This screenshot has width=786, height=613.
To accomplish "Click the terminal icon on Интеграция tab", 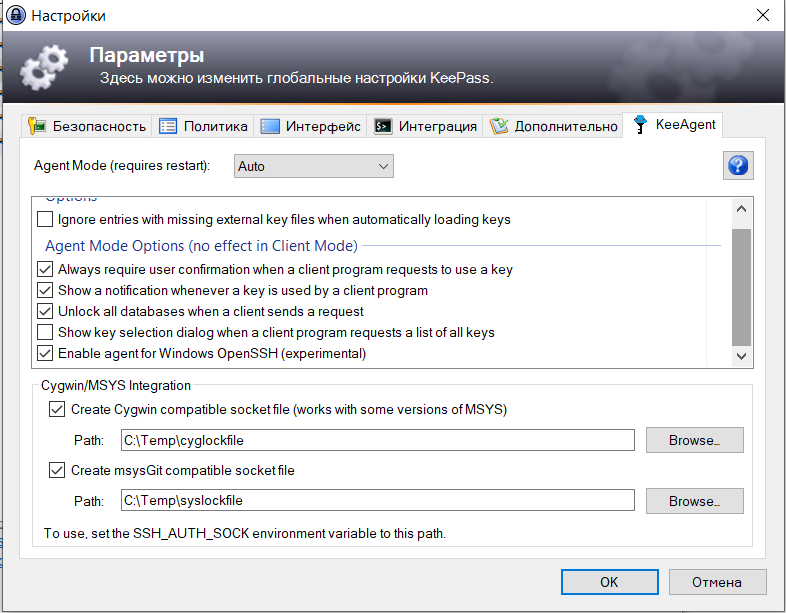I will pos(383,126).
